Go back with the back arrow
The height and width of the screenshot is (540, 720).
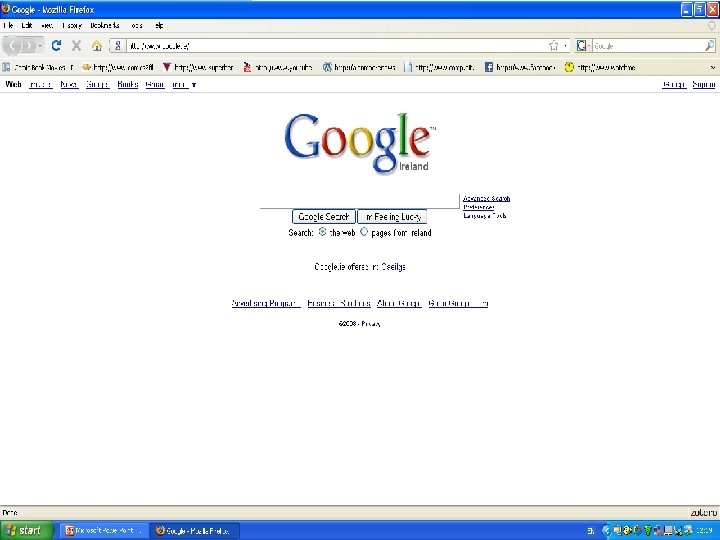(12, 46)
